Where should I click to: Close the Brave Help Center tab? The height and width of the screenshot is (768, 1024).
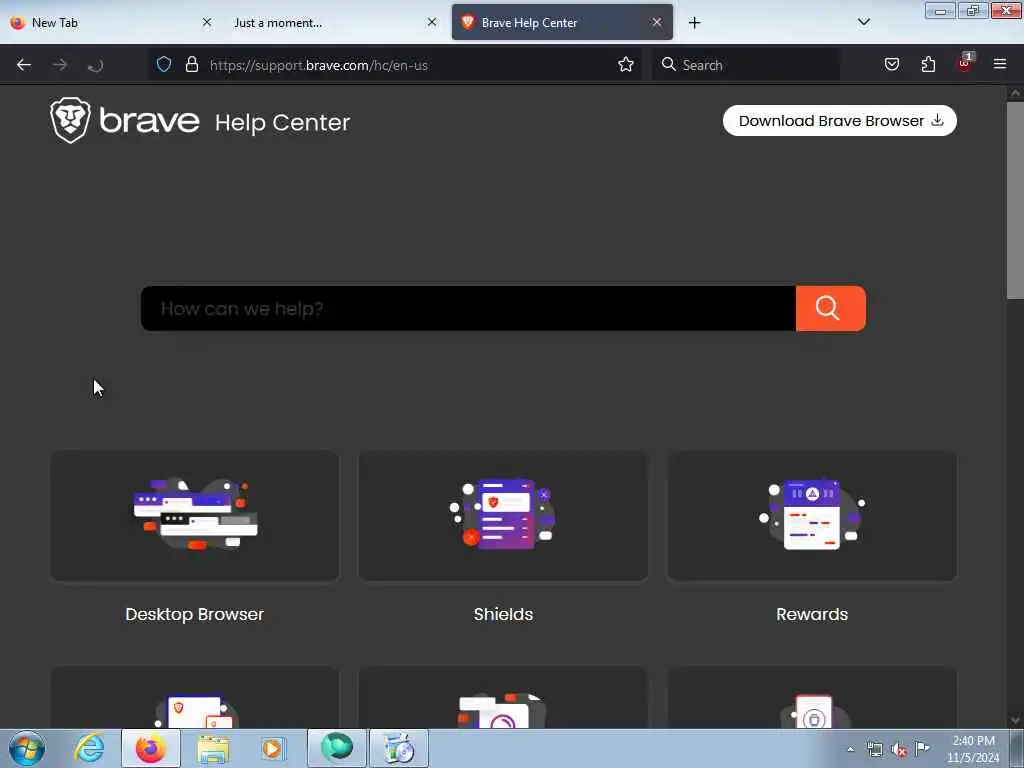pos(656,22)
